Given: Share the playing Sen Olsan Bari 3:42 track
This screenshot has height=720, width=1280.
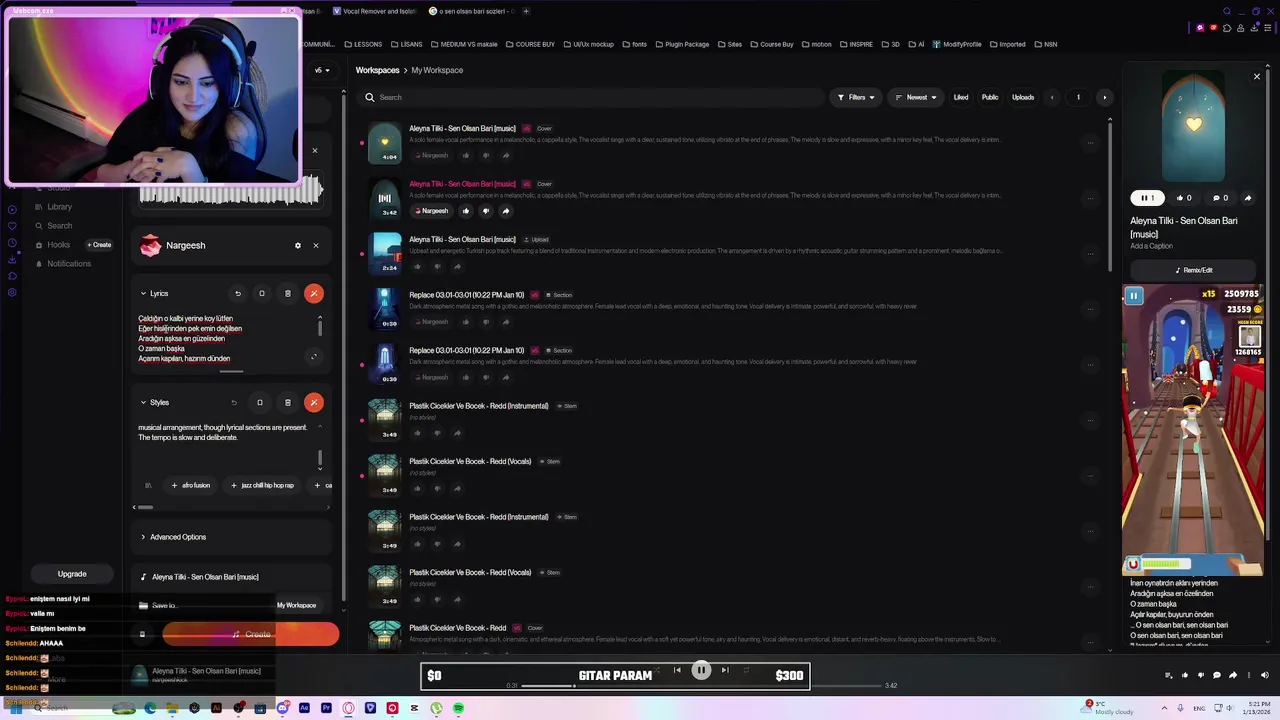Looking at the screenshot, I should [x=506, y=211].
